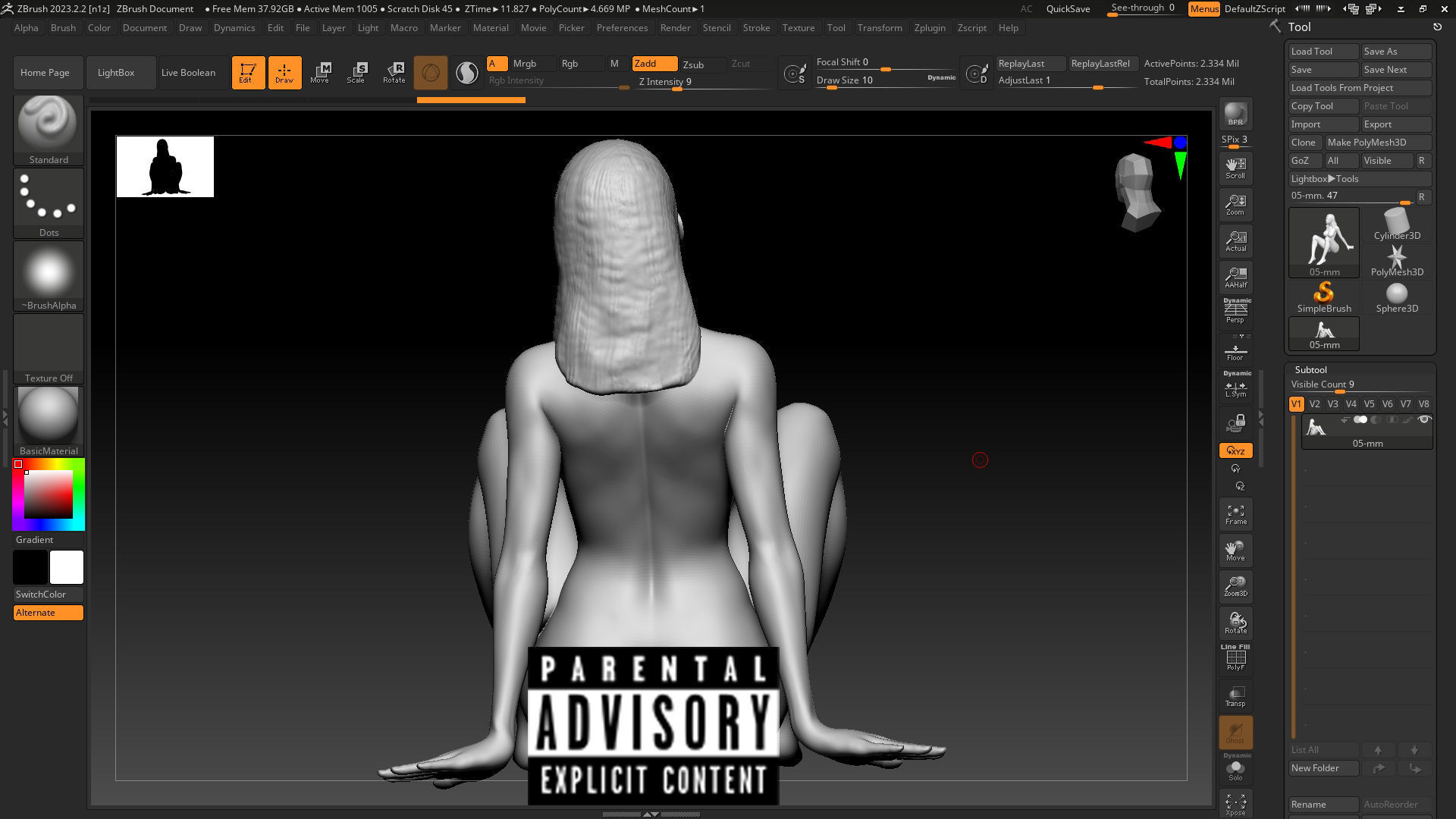Choose the Move gizmo tool
Image resolution: width=1456 pixels, height=819 pixels.
pos(320,73)
